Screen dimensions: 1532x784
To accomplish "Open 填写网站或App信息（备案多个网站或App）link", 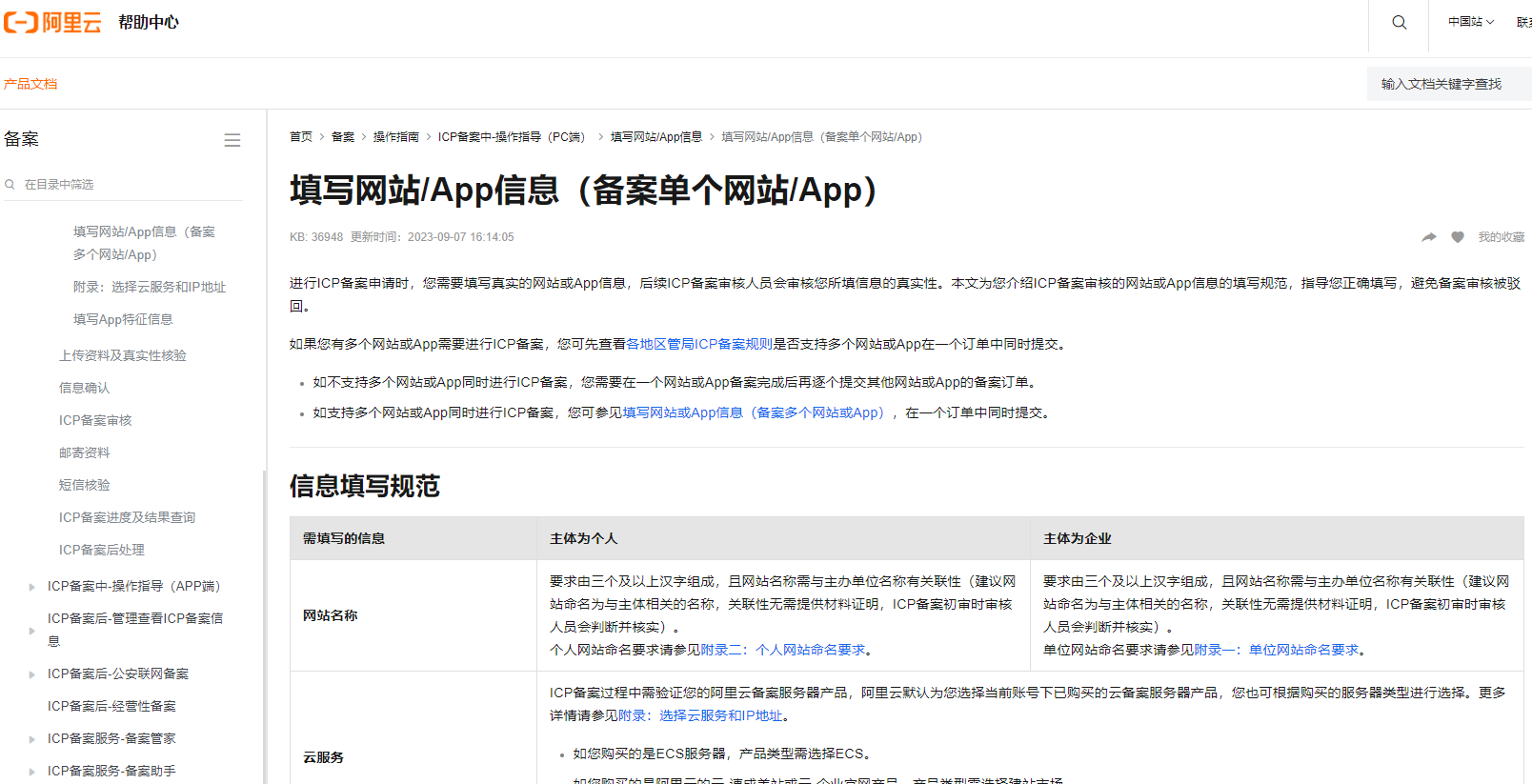I will tap(756, 412).
